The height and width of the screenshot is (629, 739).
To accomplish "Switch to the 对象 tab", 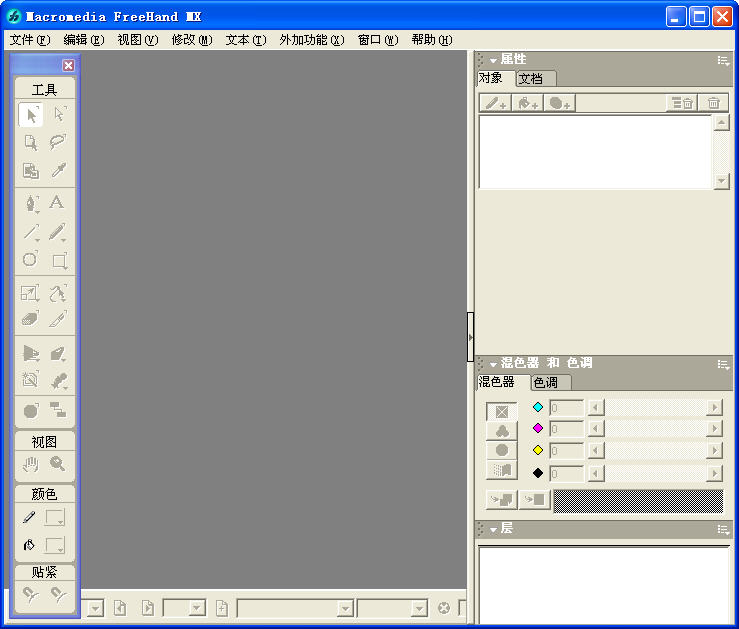I will [496, 78].
